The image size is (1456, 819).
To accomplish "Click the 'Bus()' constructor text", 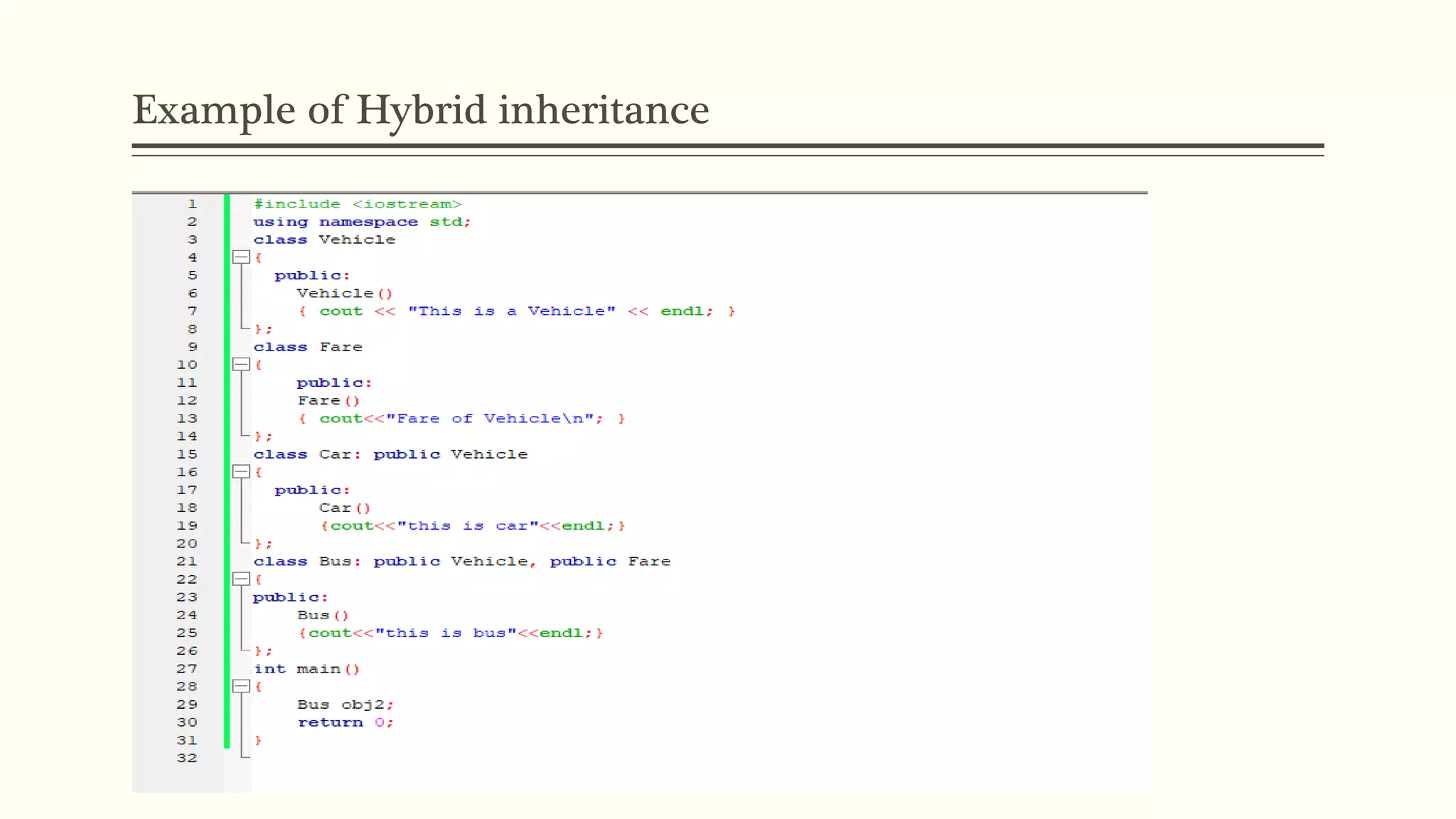I will [323, 616].
